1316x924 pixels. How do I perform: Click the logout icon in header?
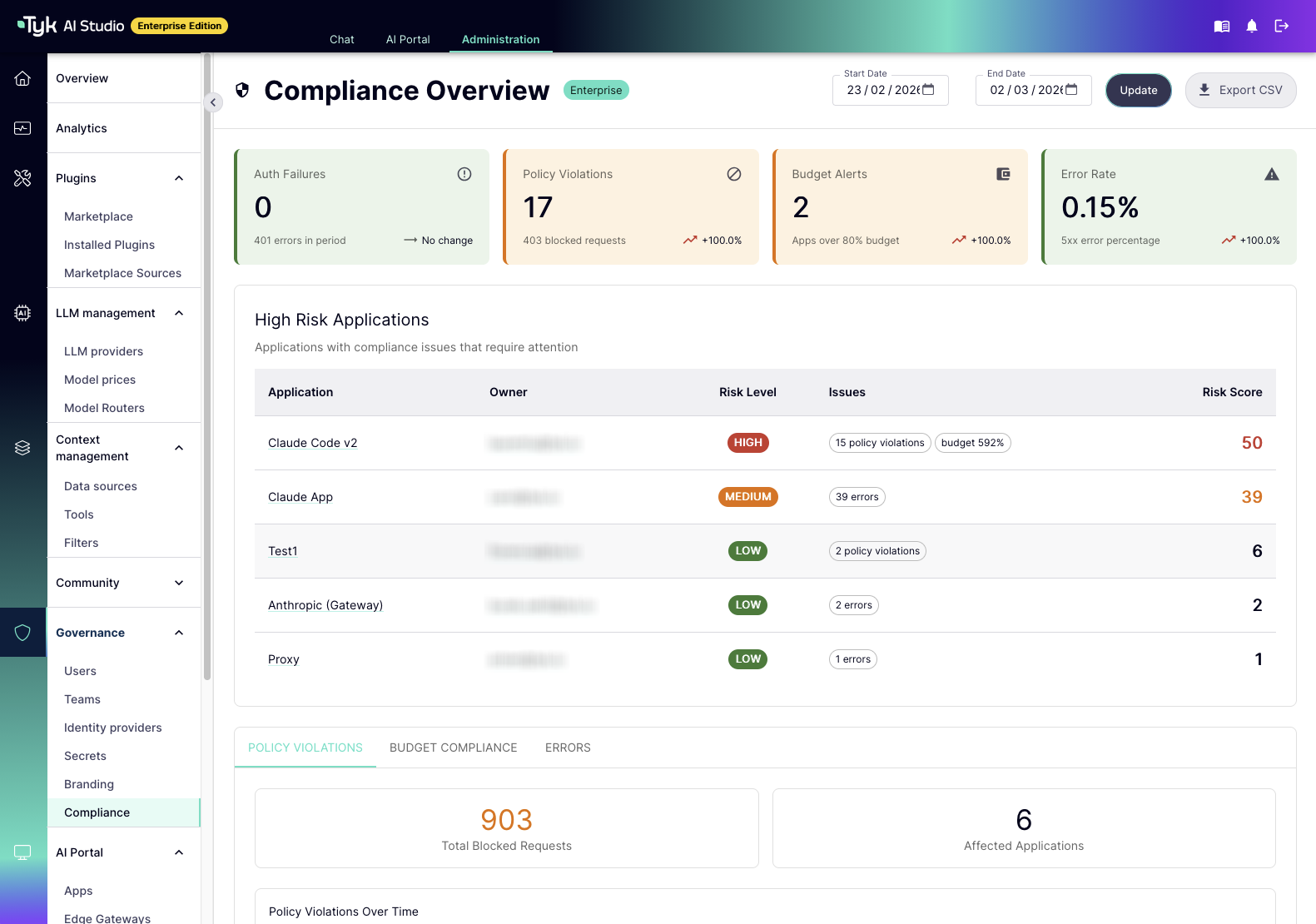tap(1281, 27)
